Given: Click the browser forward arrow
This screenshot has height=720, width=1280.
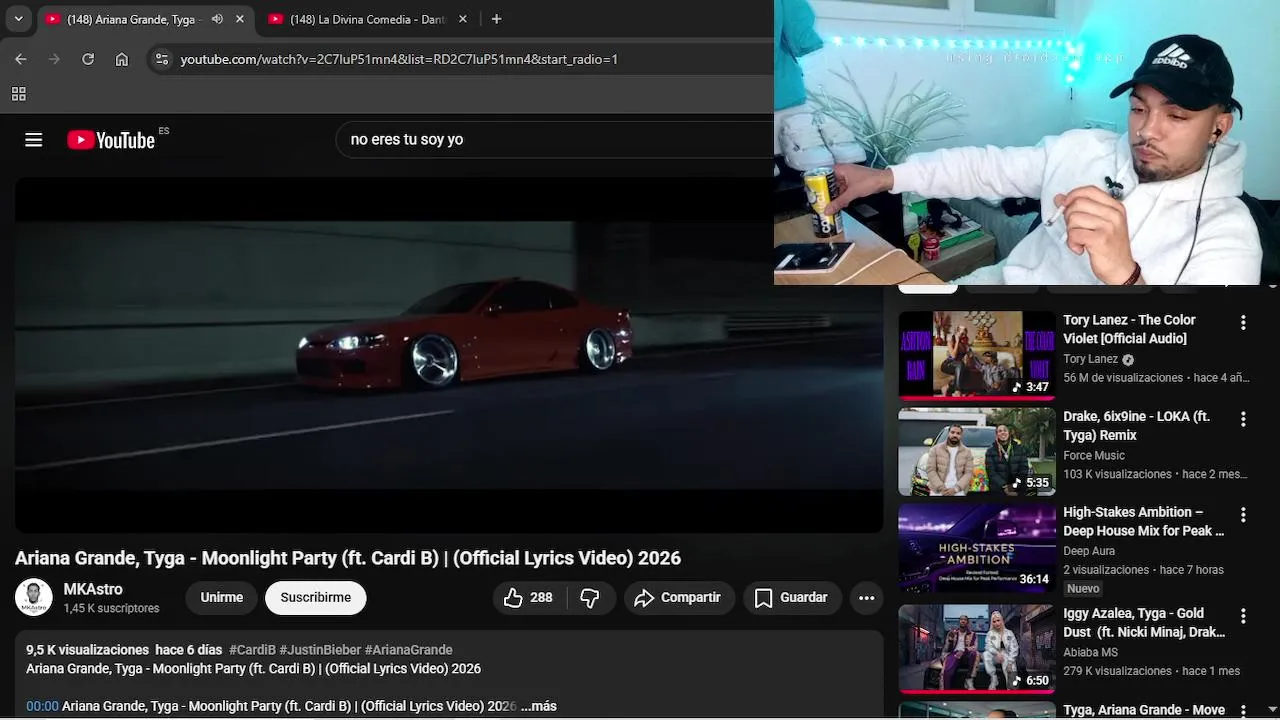Looking at the screenshot, I should 54,59.
